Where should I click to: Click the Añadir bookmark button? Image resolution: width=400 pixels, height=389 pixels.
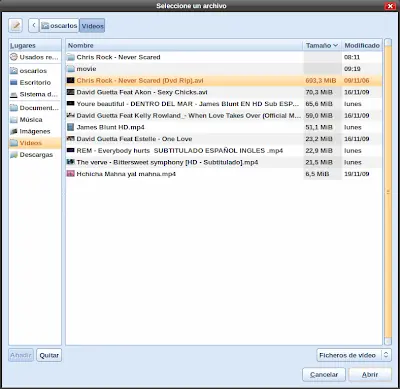21,355
